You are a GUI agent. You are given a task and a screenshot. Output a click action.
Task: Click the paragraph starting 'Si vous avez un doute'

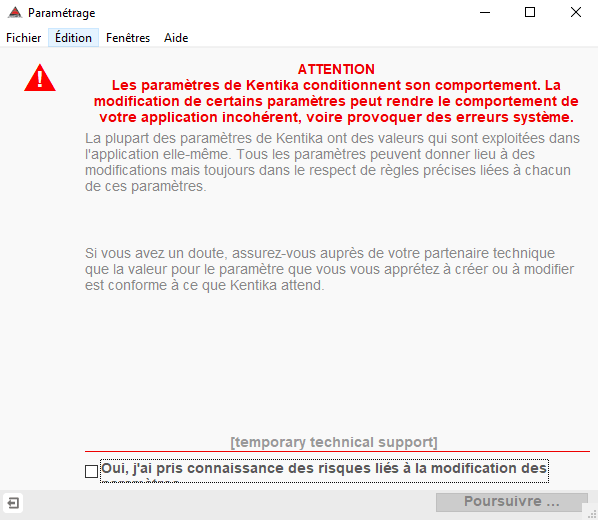329,269
